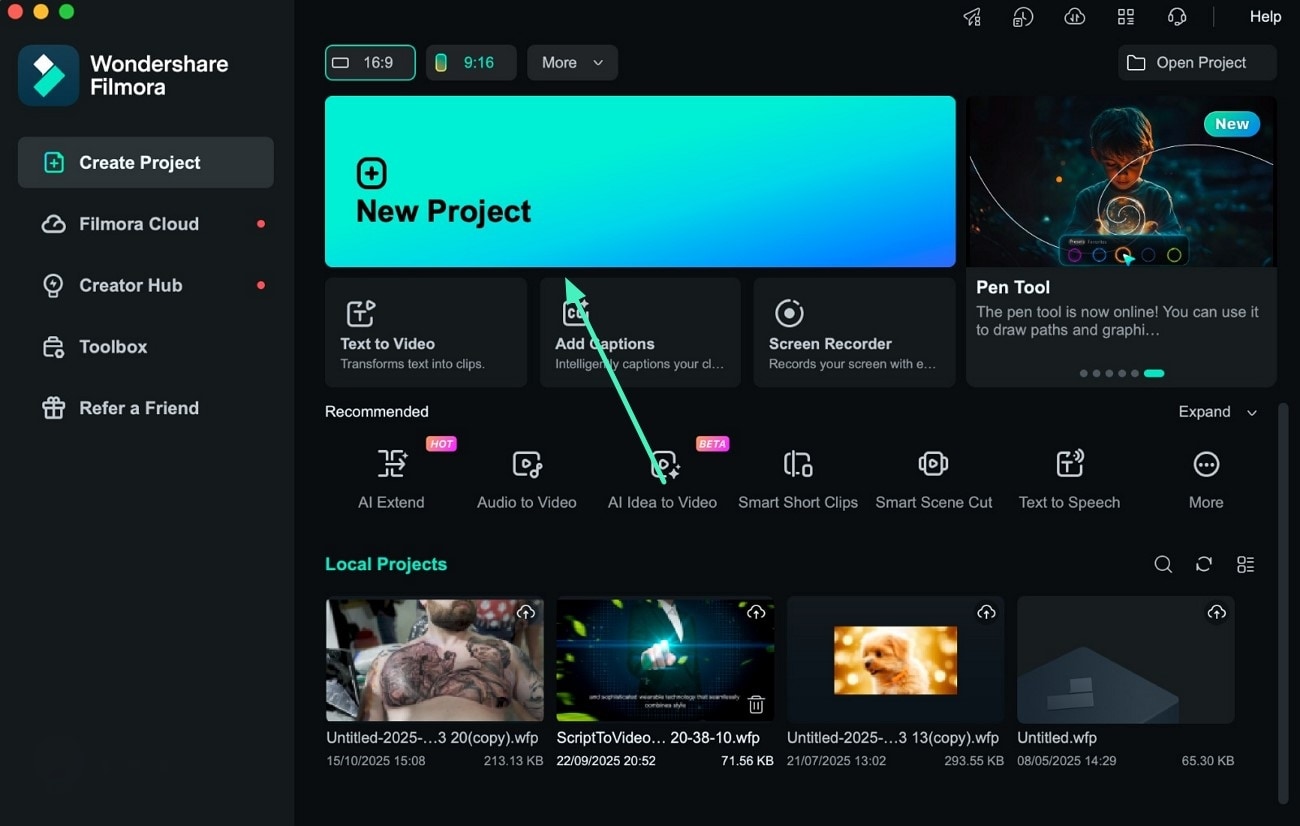Click the headset support icon

point(1177,17)
